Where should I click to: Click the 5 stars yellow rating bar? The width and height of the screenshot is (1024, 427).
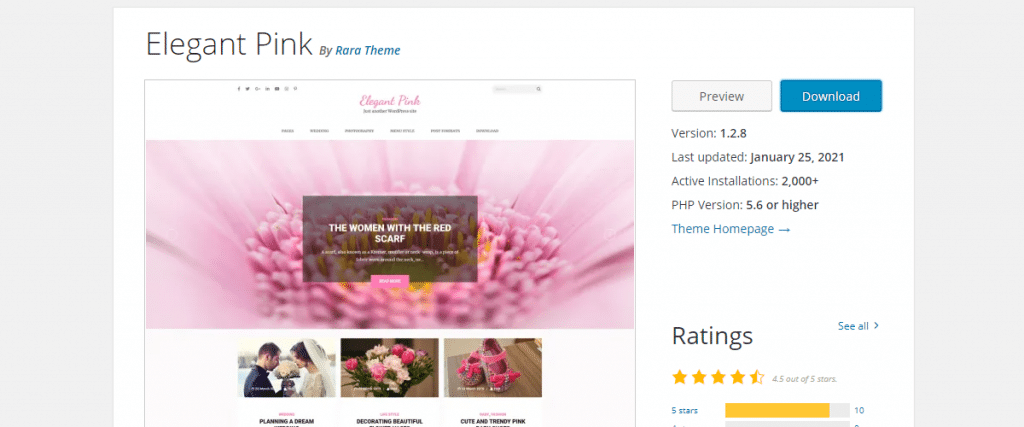777,411
